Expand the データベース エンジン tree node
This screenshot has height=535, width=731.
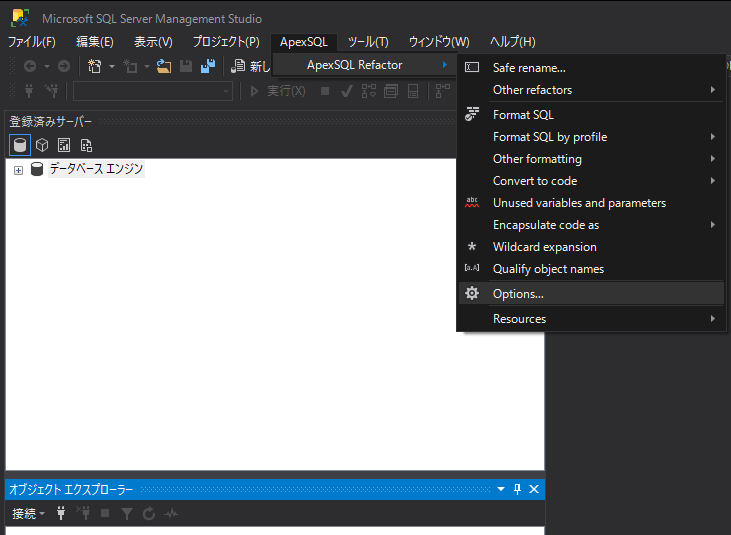(x=18, y=170)
